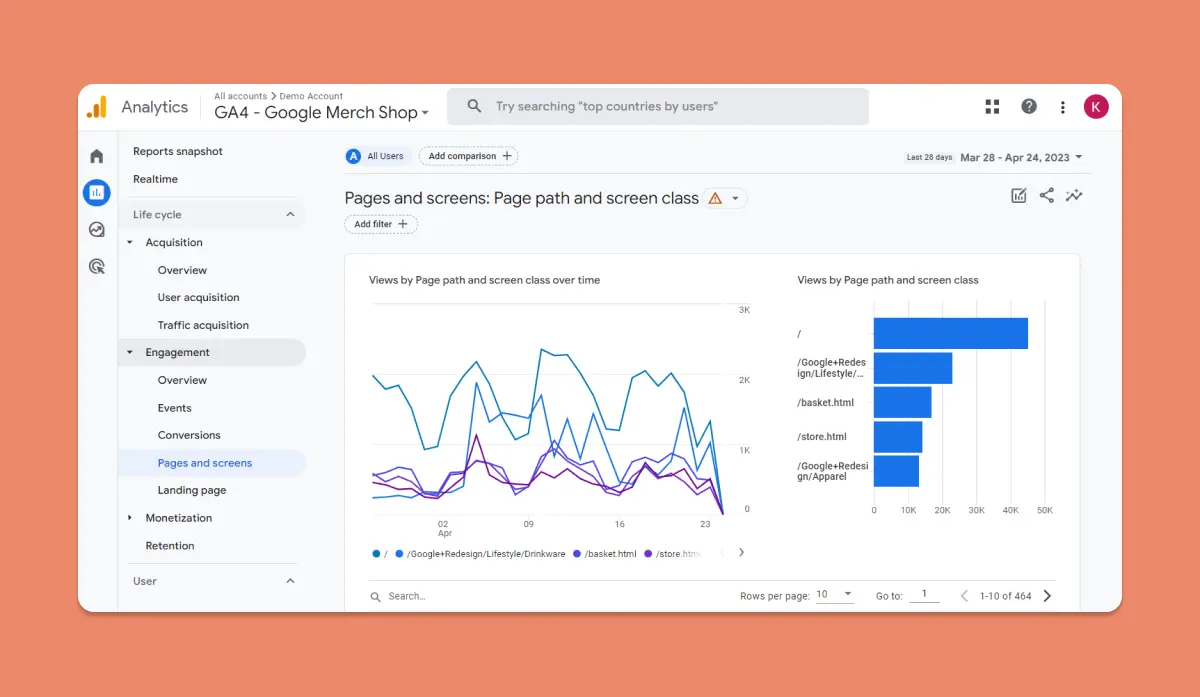Click the /Google+Redesign/Apparel bar
This screenshot has height=697, width=1200.
896,471
